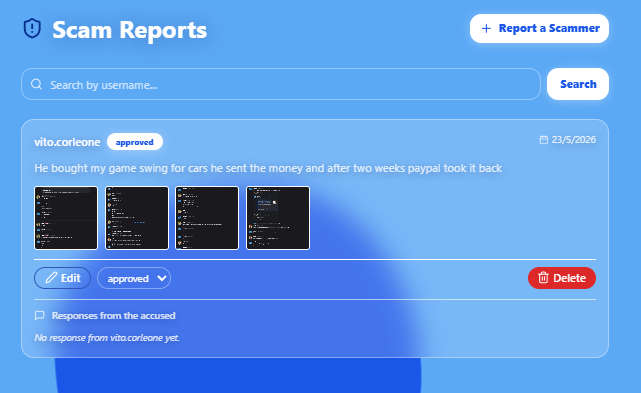Click the speech bubble icon by Responses
The width and height of the screenshot is (641, 393).
(40, 315)
